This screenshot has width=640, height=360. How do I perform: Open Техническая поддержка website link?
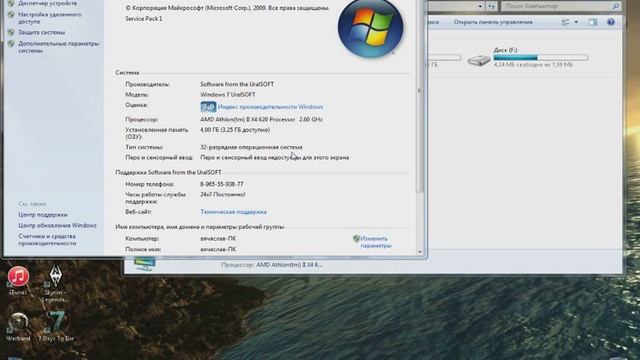click(233, 212)
